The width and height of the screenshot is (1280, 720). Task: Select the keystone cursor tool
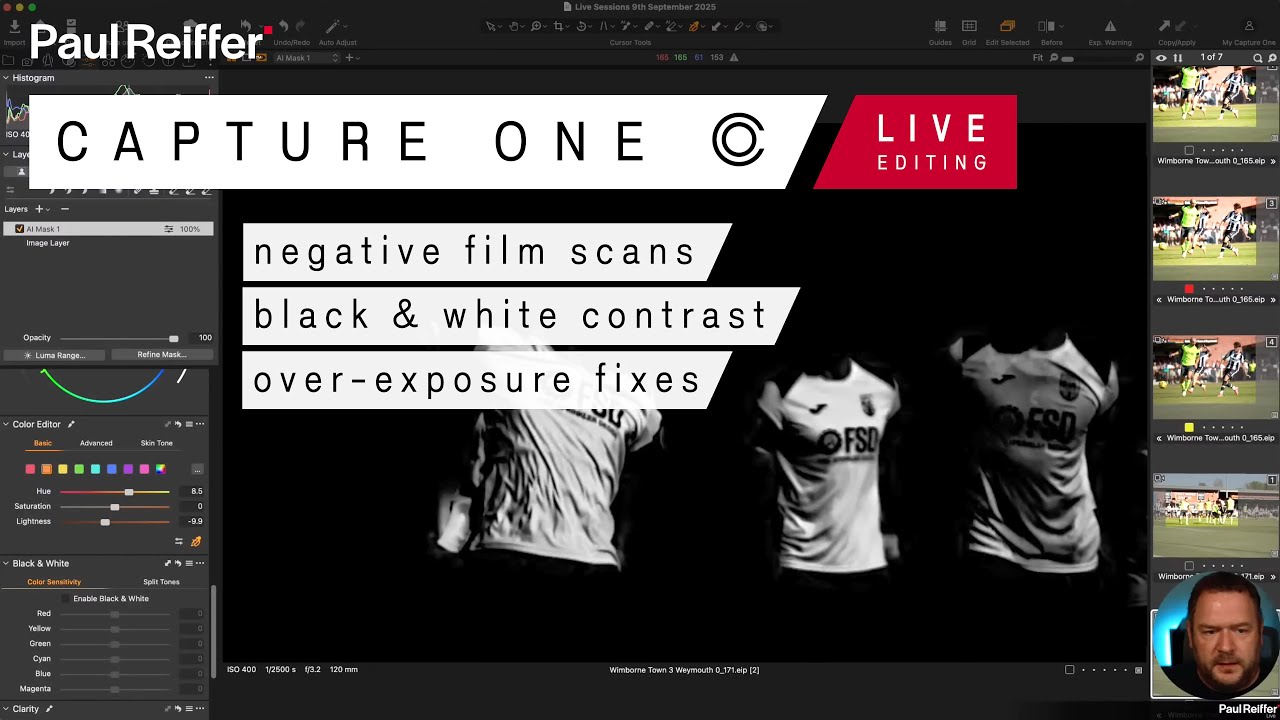604,26
